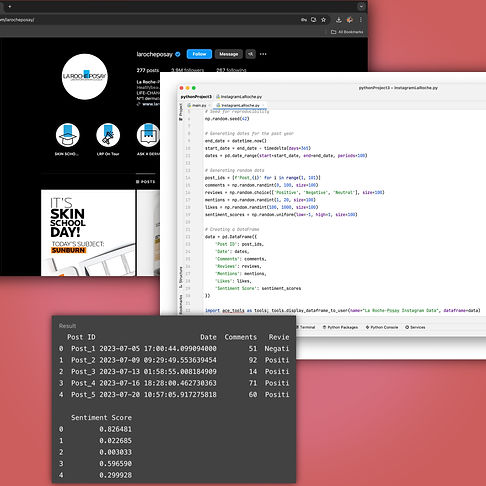The height and width of the screenshot is (486, 486).
Task: Click the Post_3 row in result table
Action: (174, 372)
